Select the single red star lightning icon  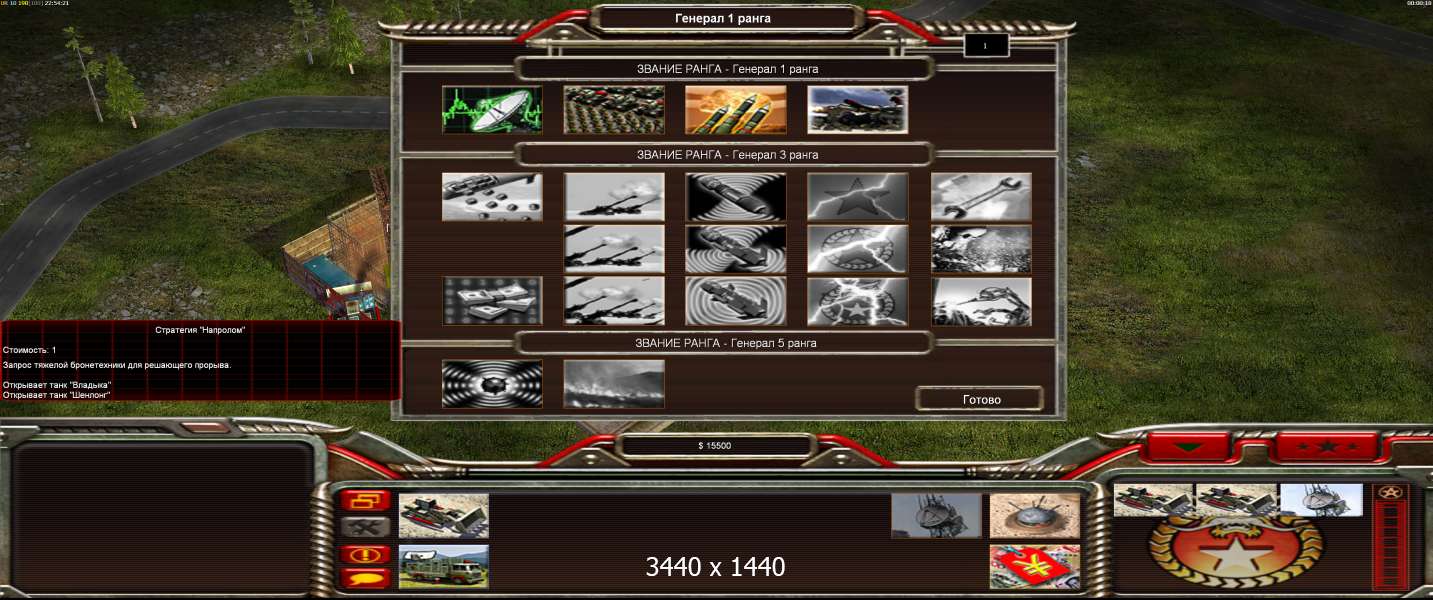tap(857, 197)
